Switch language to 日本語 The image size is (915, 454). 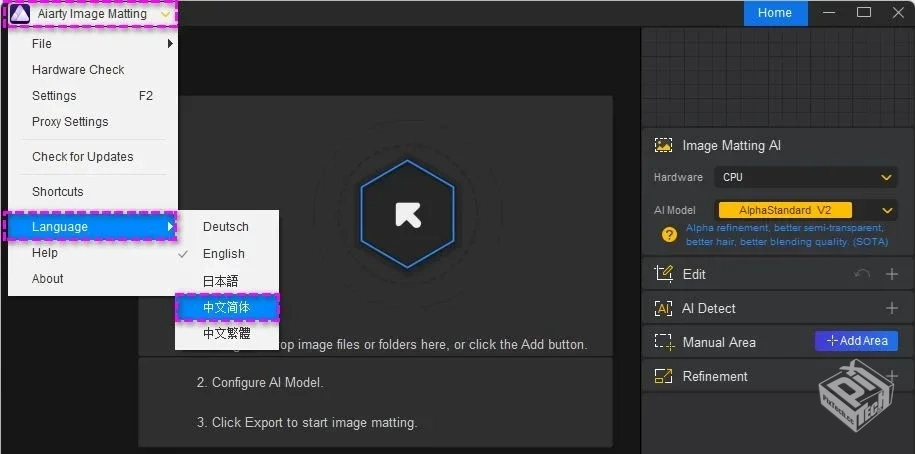[x=227, y=281]
